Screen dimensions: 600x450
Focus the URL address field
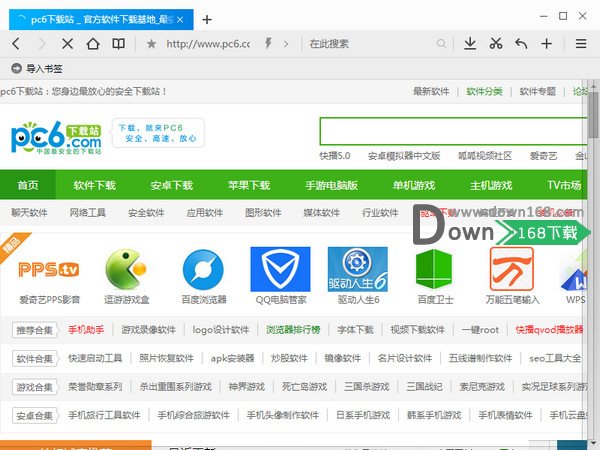tap(208, 44)
